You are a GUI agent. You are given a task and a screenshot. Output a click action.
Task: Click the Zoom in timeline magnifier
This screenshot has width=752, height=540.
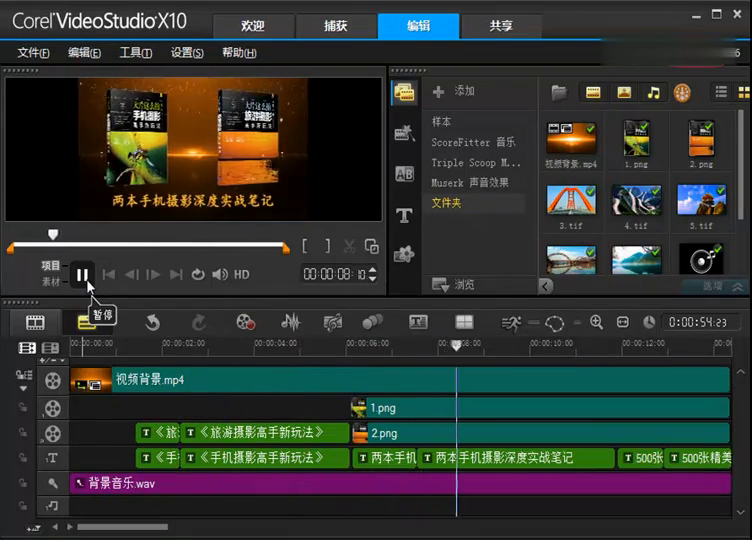click(597, 322)
